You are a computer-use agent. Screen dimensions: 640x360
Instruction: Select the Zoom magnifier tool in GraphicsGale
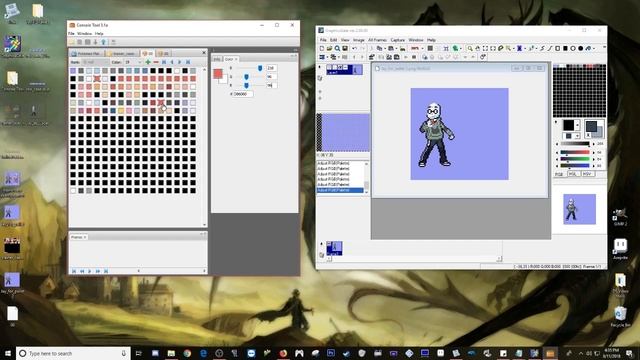(x=470, y=49)
